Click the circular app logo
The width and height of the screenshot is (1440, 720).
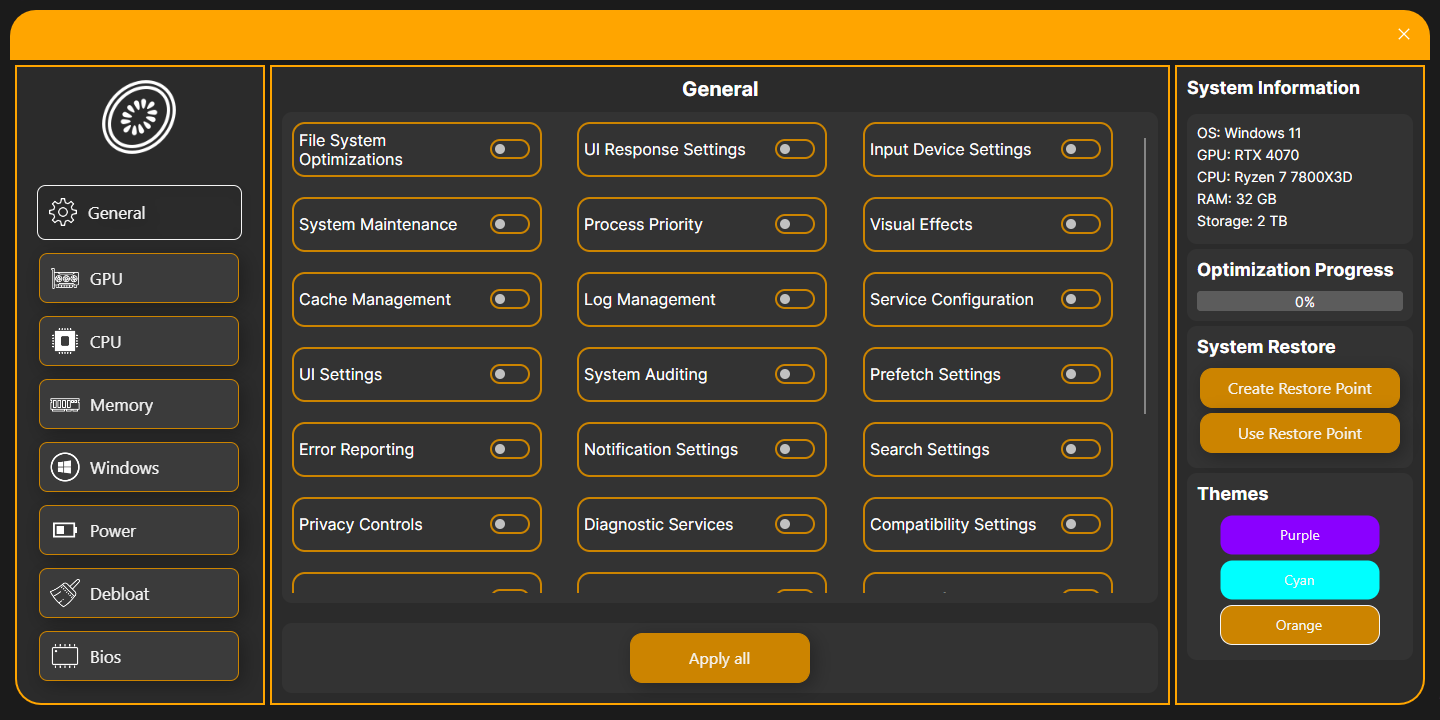(x=139, y=117)
